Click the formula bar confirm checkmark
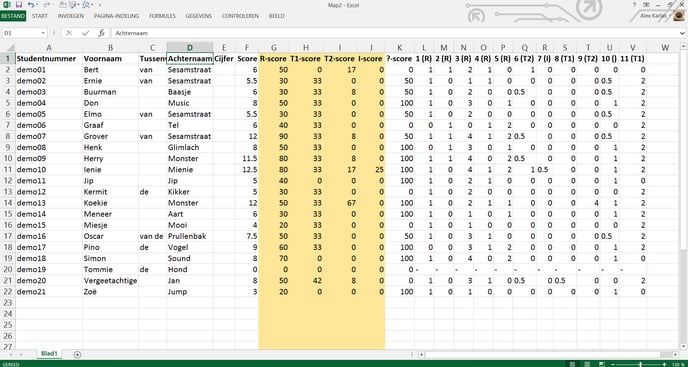688x367 pixels. pos(86,33)
